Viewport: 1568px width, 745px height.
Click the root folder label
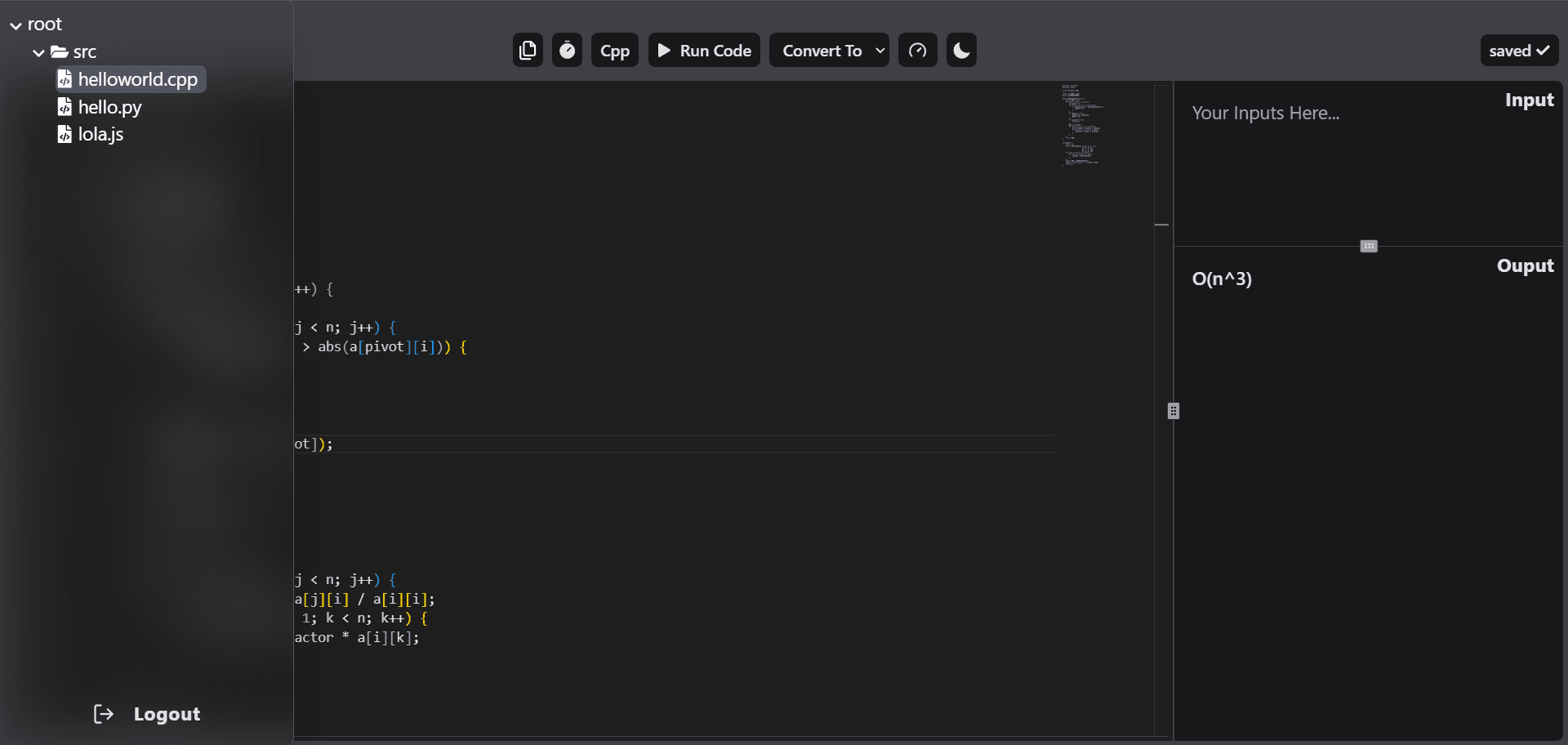(x=45, y=25)
